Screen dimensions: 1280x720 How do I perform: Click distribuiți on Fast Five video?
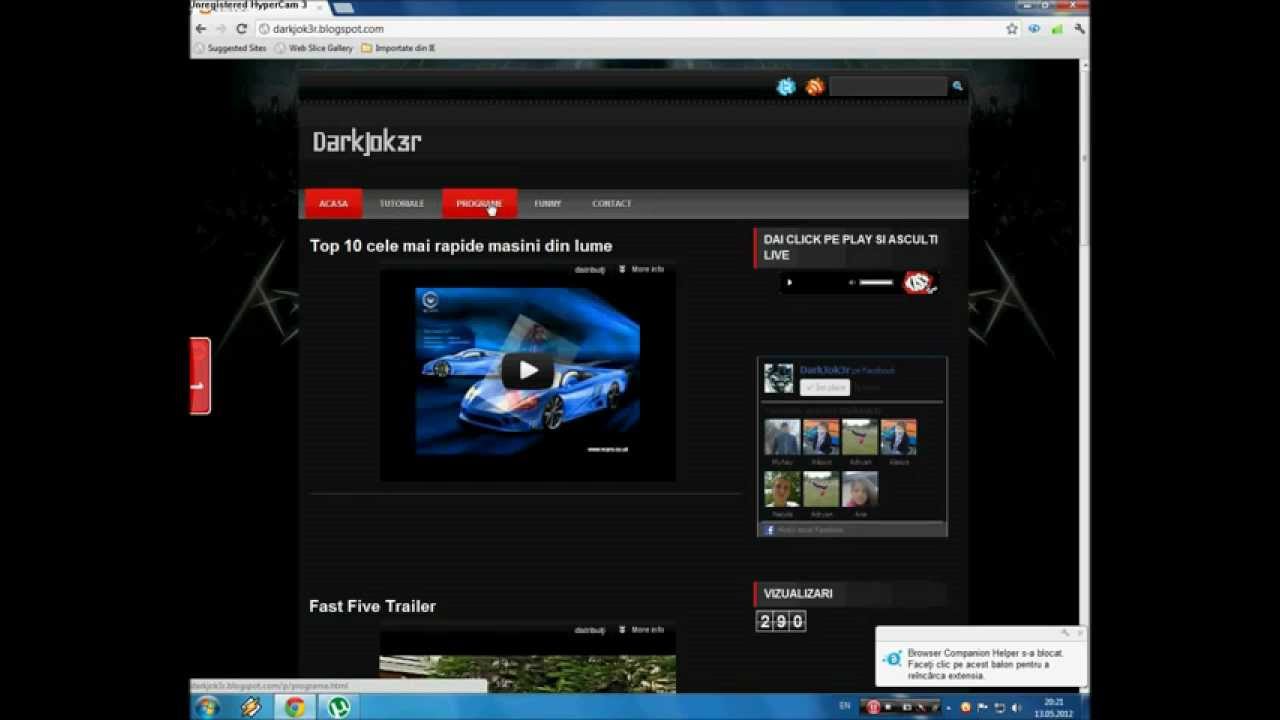coord(590,630)
